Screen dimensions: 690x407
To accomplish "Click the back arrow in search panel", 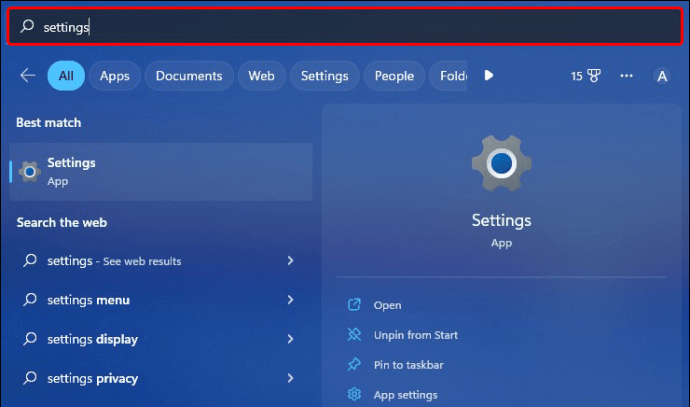I will click(x=27, y=76).
